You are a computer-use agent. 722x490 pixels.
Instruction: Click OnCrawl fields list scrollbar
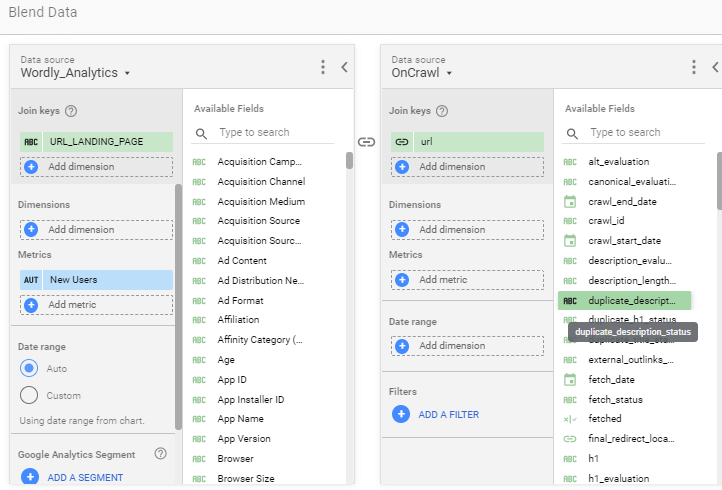point(720,181)
